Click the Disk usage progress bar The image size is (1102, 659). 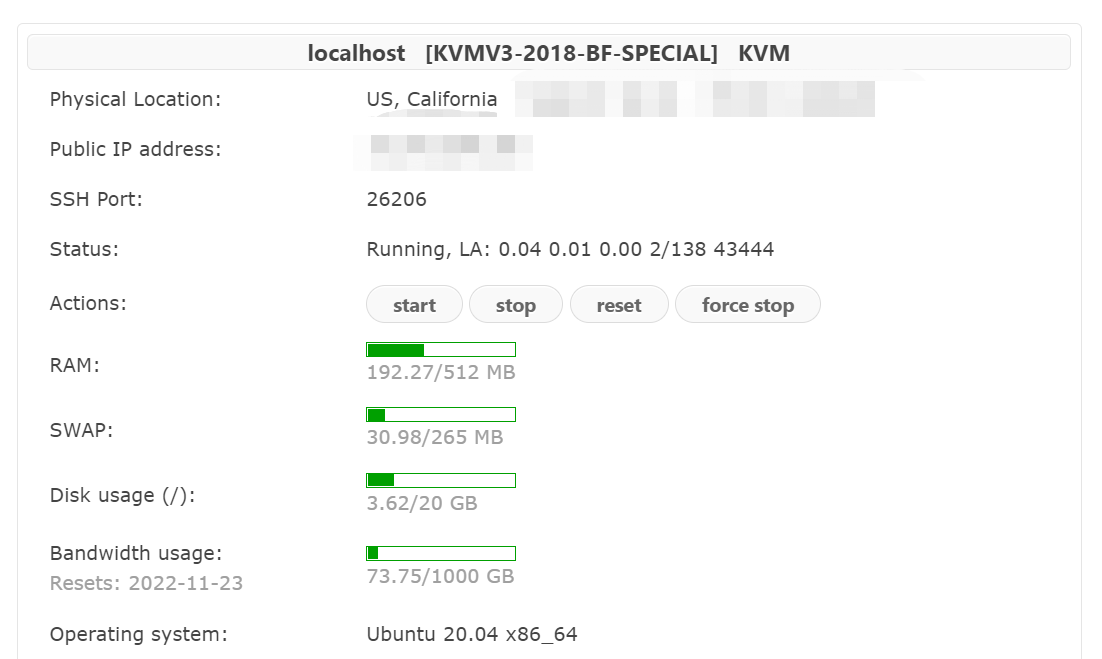coord(441,480)
